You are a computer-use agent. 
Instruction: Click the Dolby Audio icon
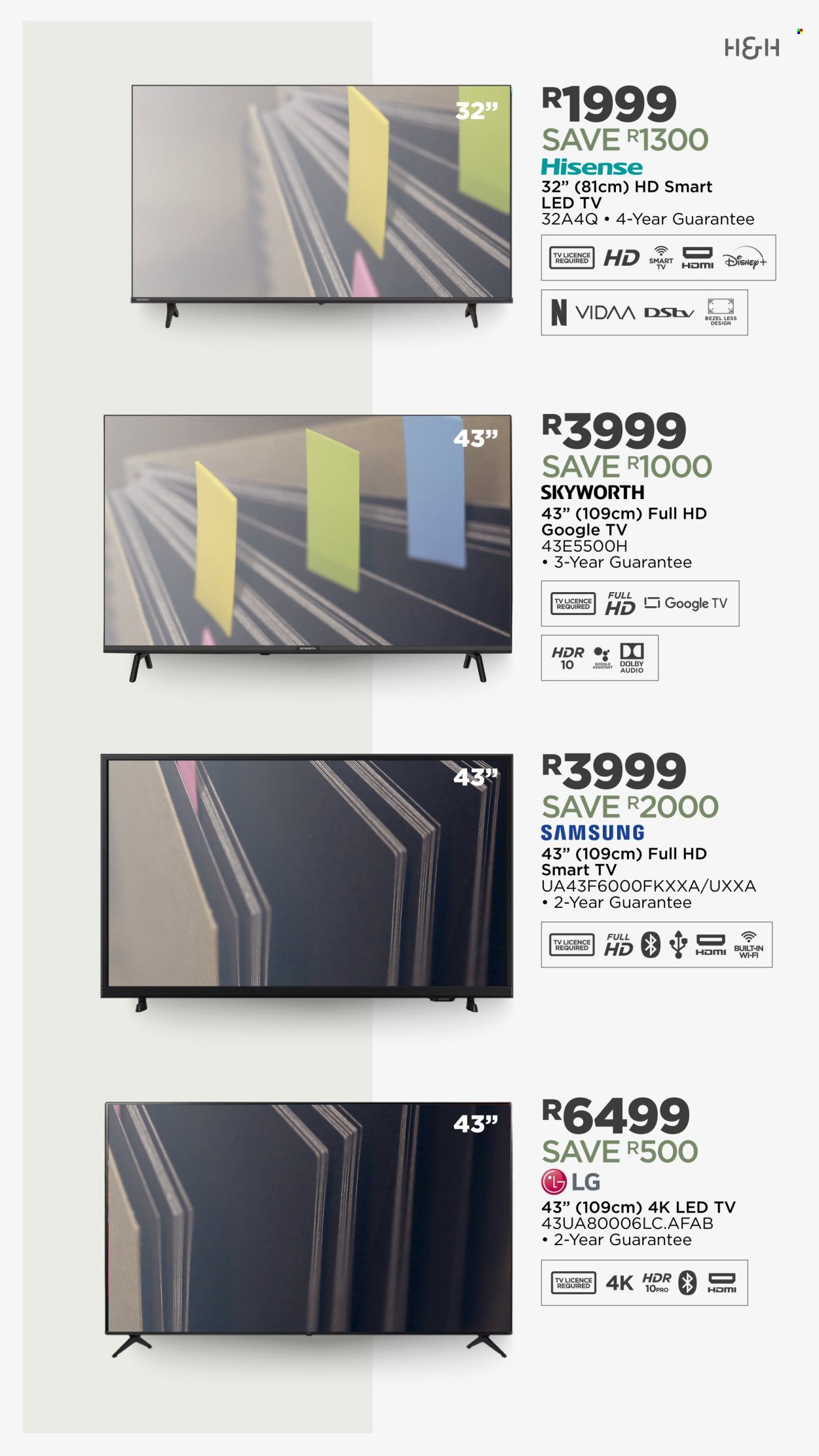(632, 658)
